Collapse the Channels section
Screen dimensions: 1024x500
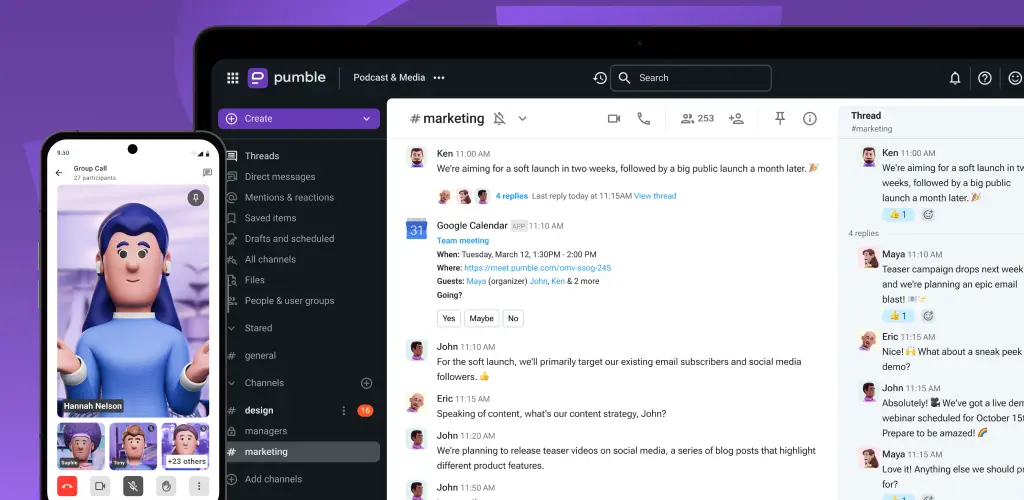tap(231, 383)
